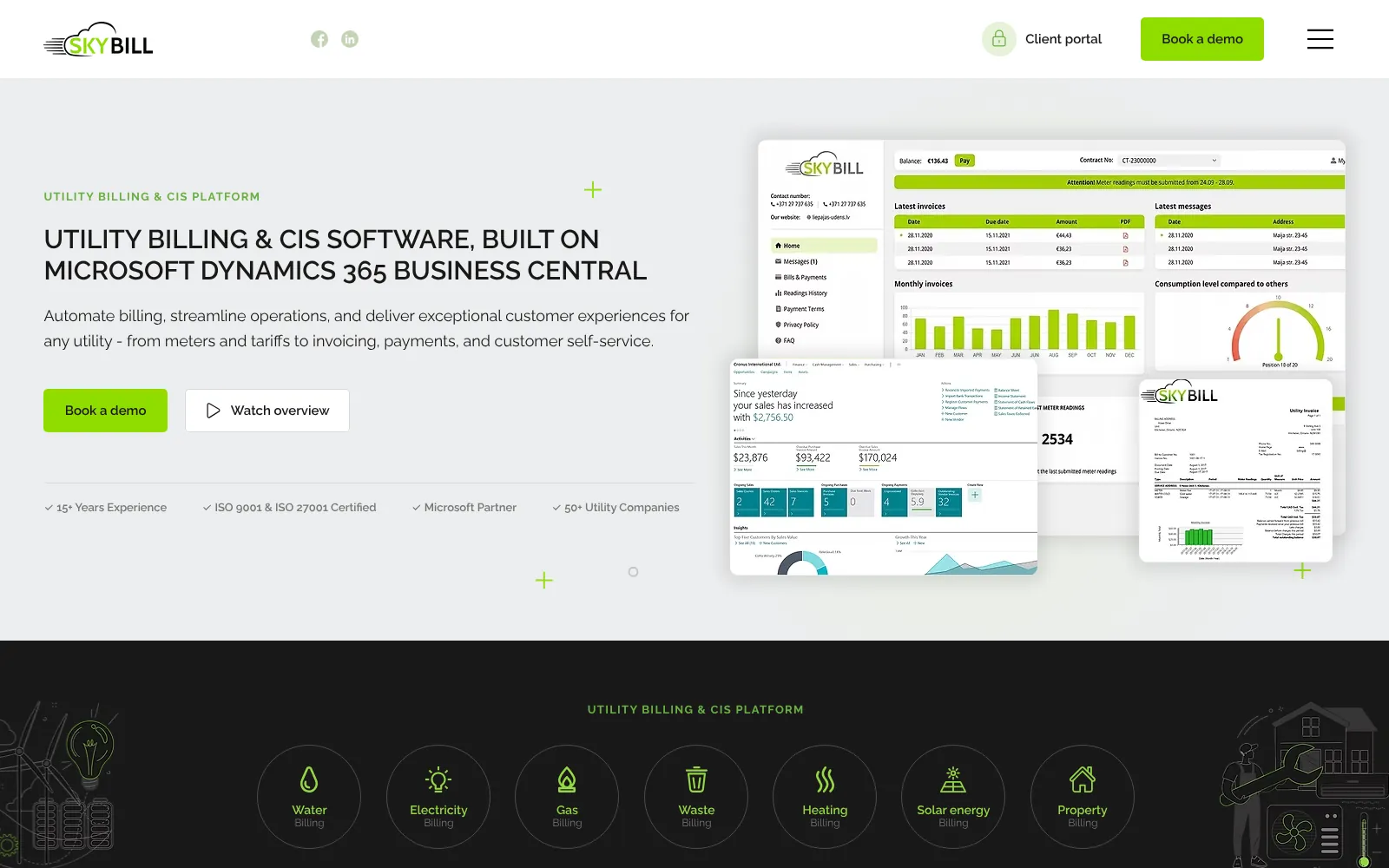Screen dimensions: 1389x868
Task: Click the '50+ Utility Companies' text
Action: click(622, 508)
